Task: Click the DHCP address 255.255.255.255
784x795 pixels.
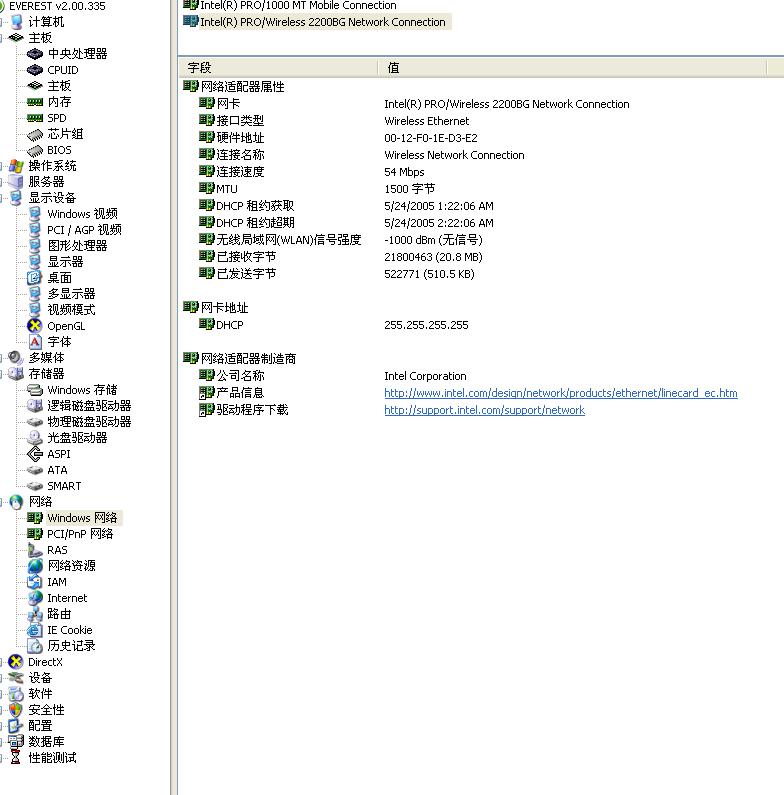Action: (x=426, y=325)
